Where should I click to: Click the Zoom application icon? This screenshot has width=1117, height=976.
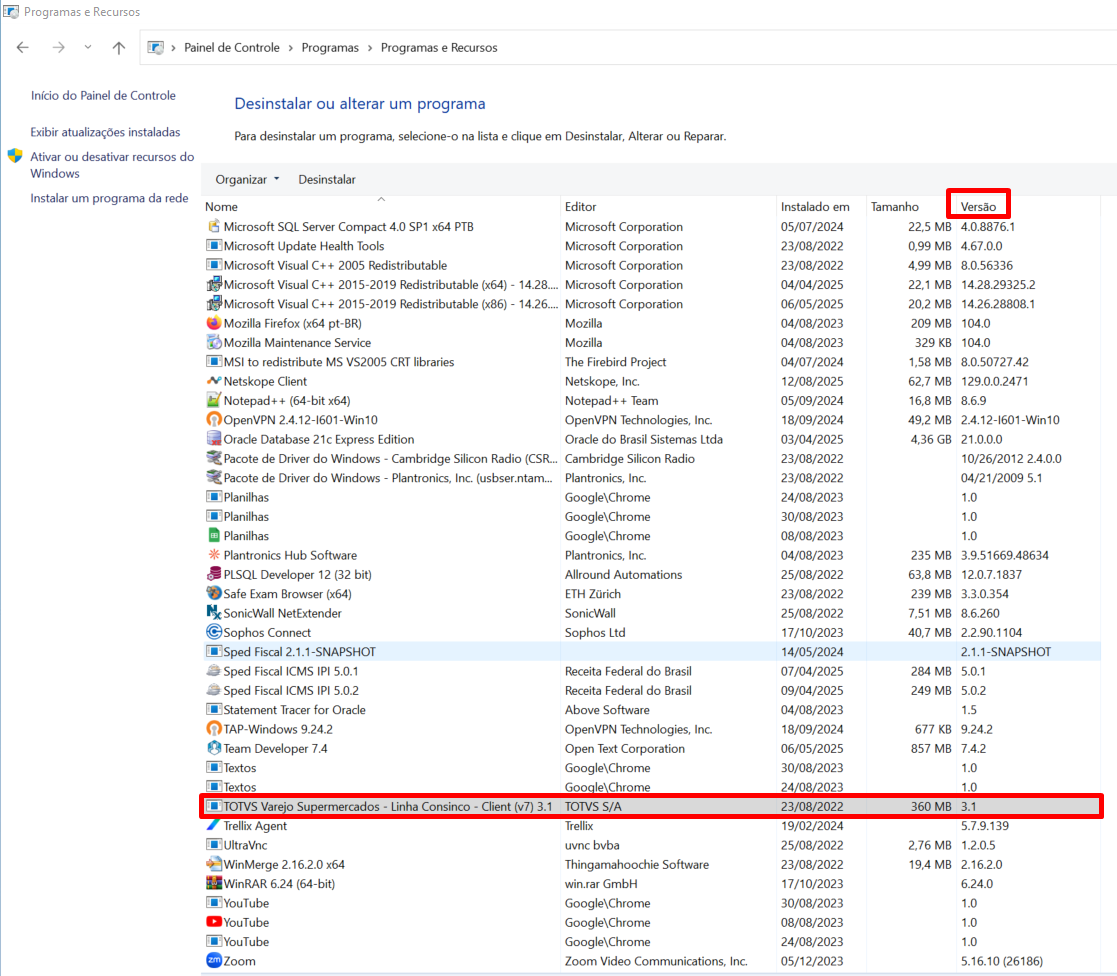click(x=214, y=960)
